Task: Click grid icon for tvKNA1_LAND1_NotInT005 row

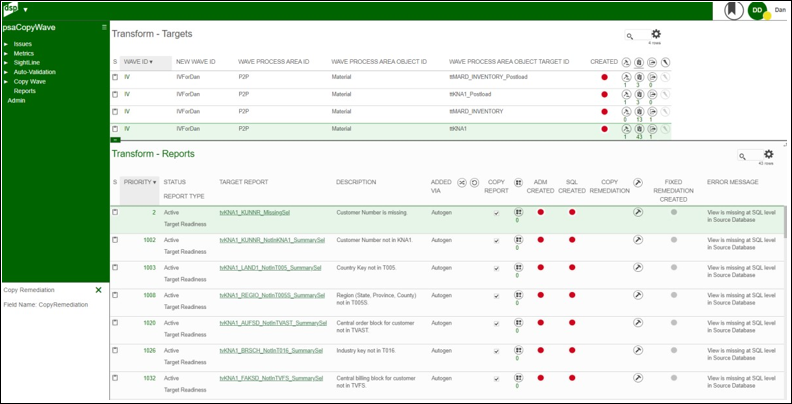Action: pyautogui.click(x=518, y=268)
